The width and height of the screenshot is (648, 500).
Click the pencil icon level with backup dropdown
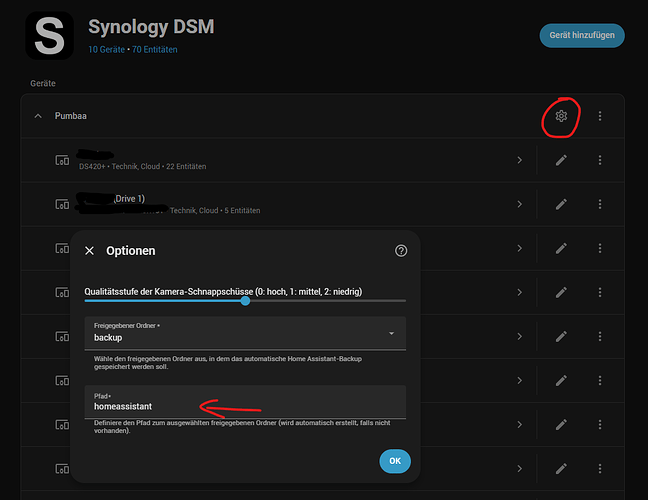tap(561, 337)
